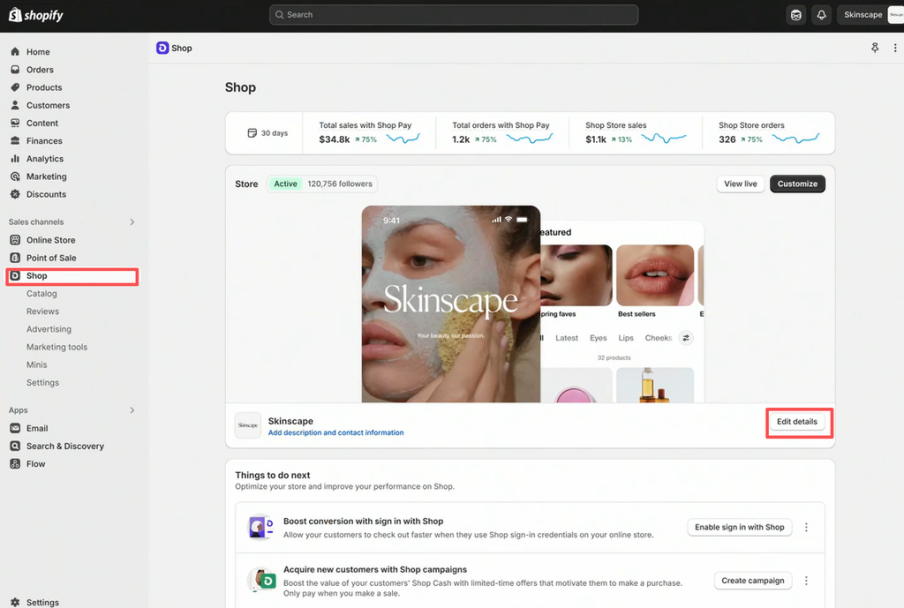
Task: Click the top Search bar
Action: (x=453, y=14)
